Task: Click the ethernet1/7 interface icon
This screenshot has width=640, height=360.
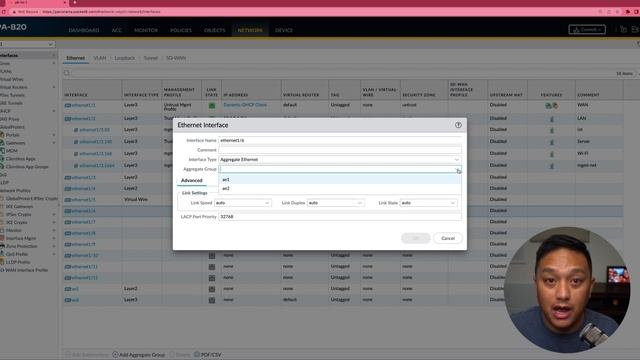Action: point(68,222)
